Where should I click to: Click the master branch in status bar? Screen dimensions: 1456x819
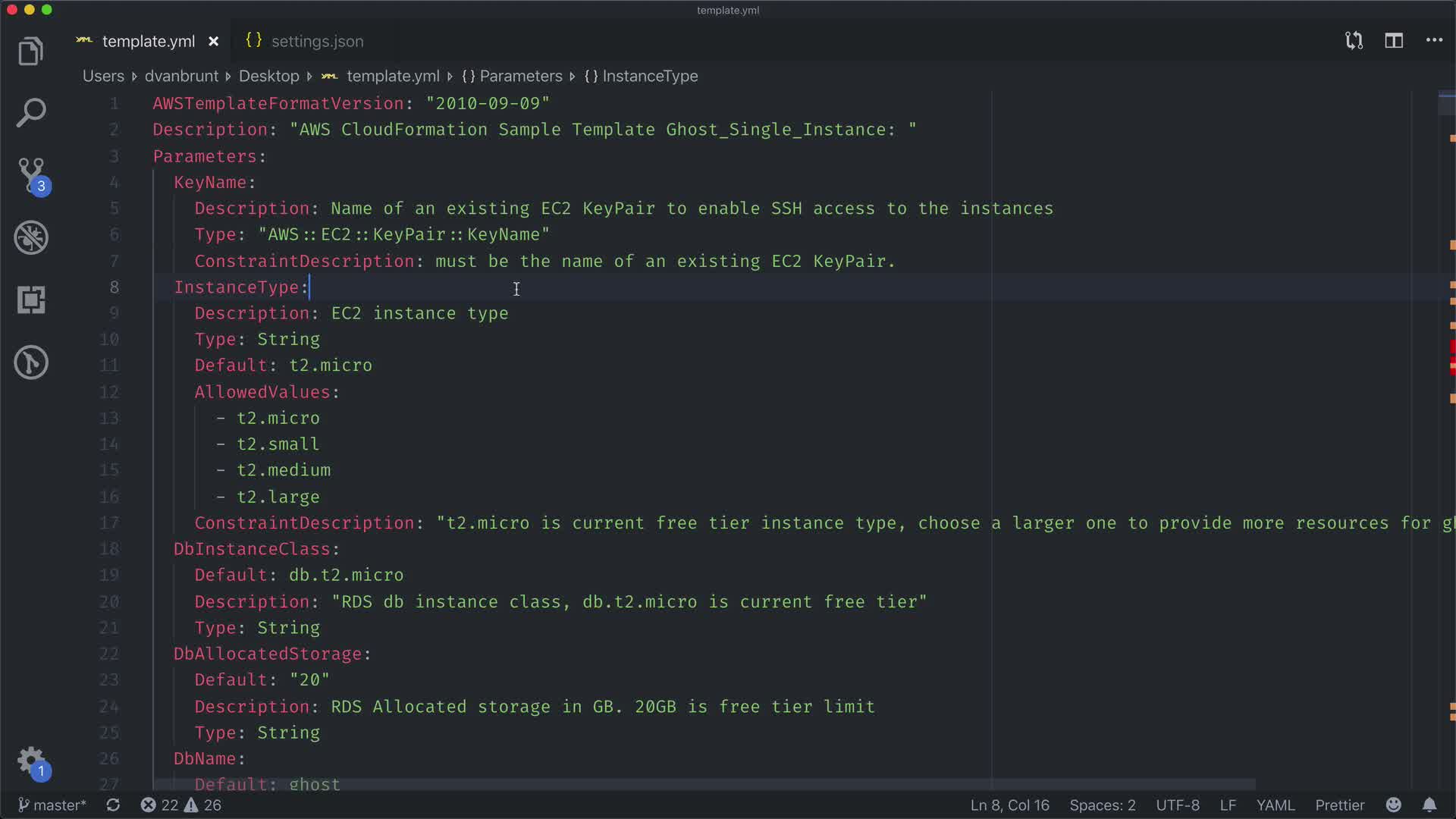click(x=52, y=805)
